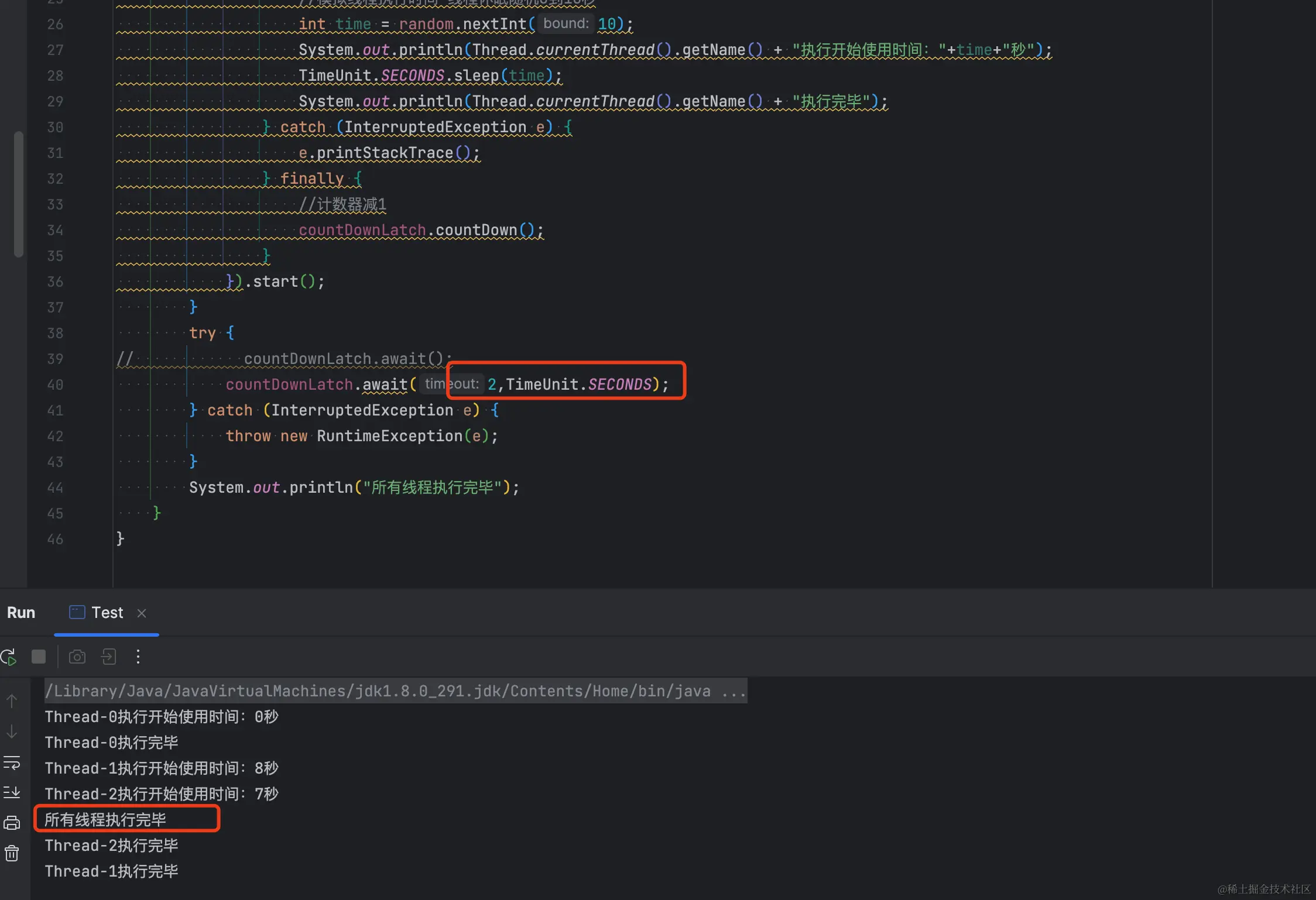Click the Stop process square icon
Screen dimensions: 1316x900
point(39,657)
